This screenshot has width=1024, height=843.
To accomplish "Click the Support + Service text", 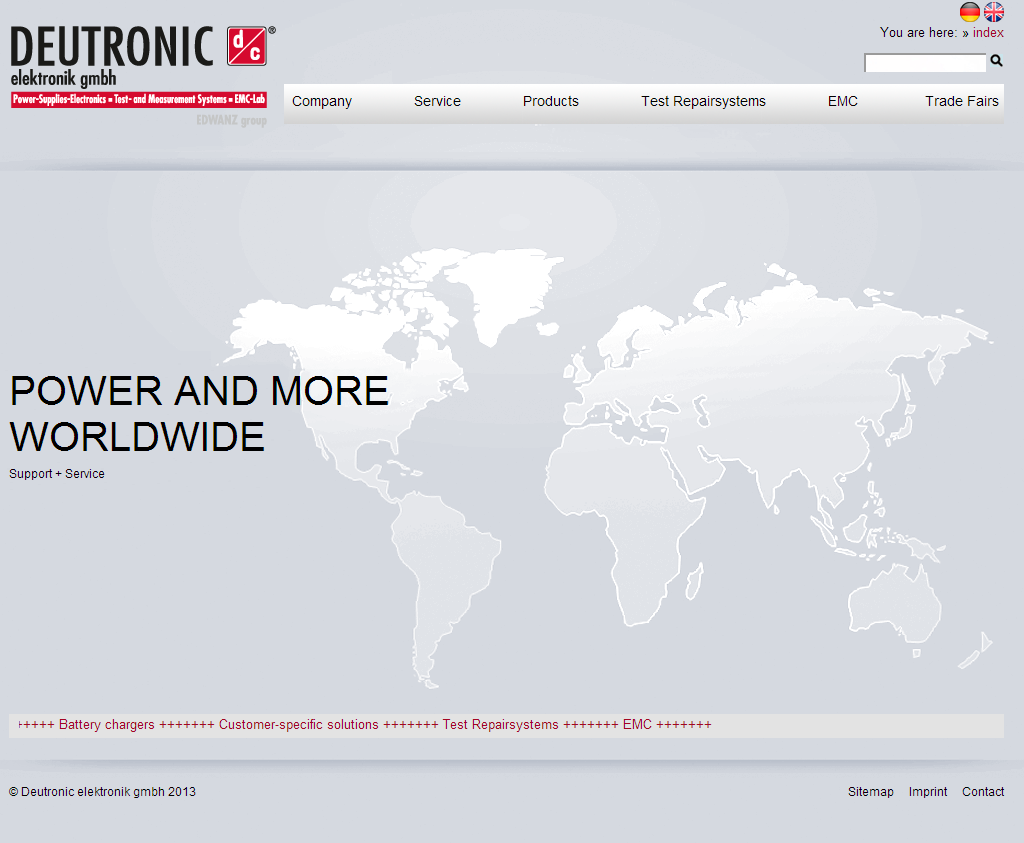I will [57, 474].
